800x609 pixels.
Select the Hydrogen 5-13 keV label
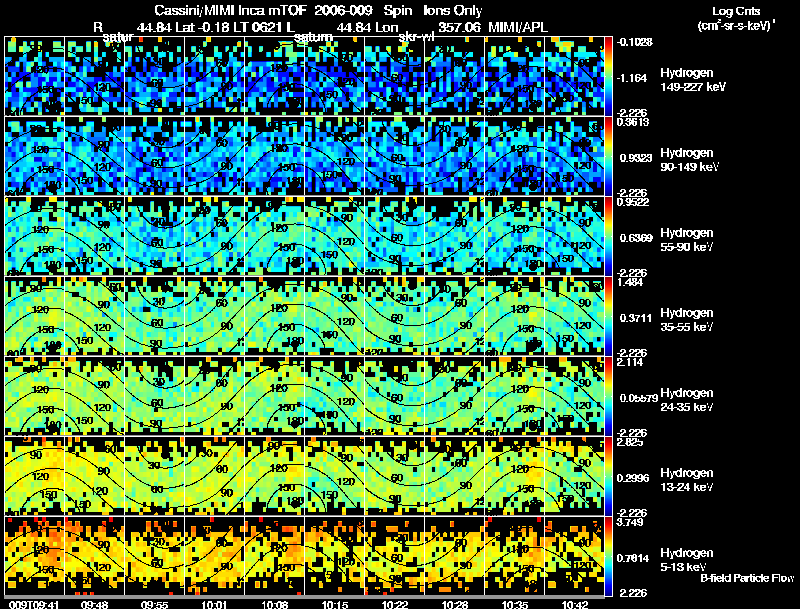coord(686,560)
